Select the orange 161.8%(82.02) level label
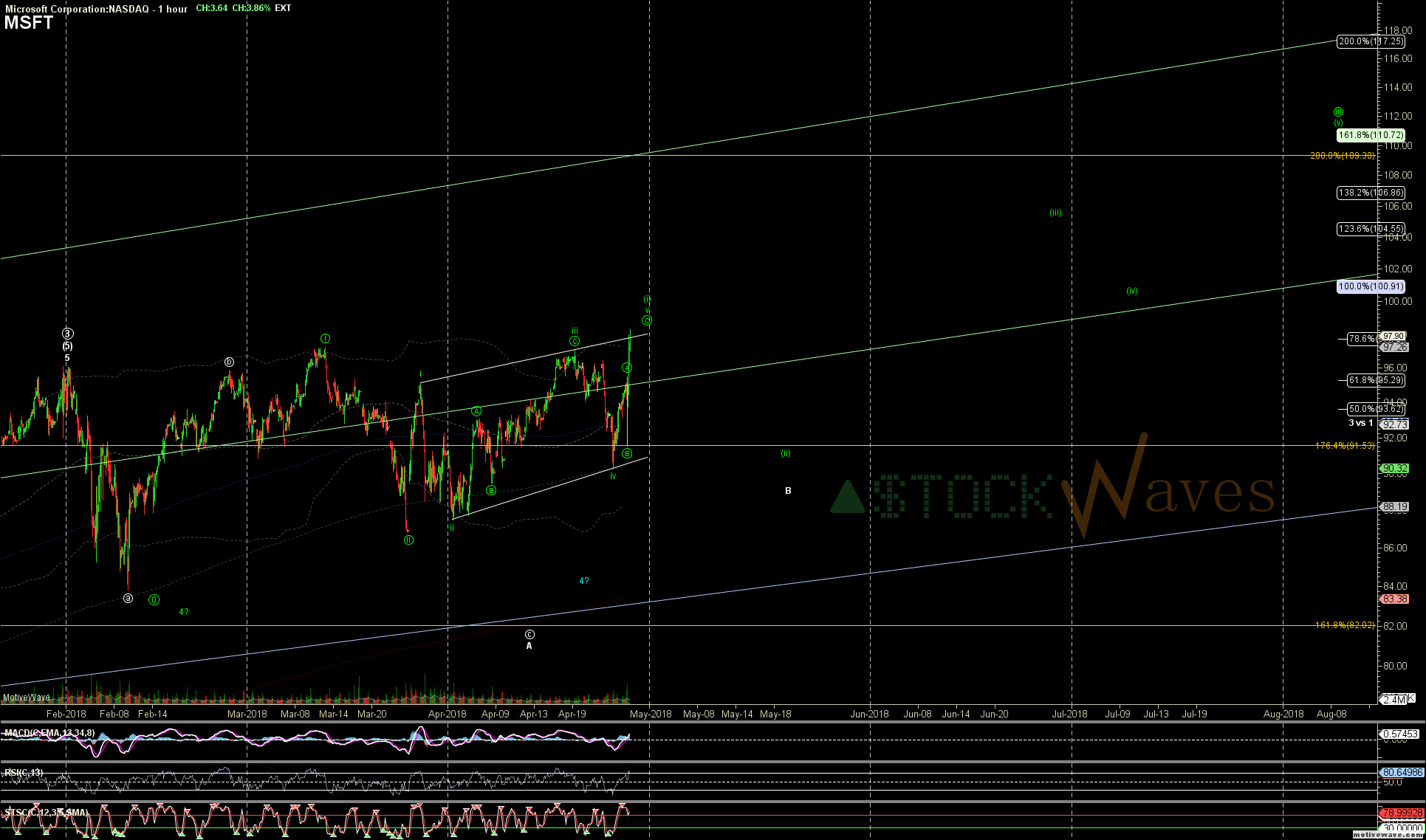This screenshot has width=1426, height=840. (1345, 625)
